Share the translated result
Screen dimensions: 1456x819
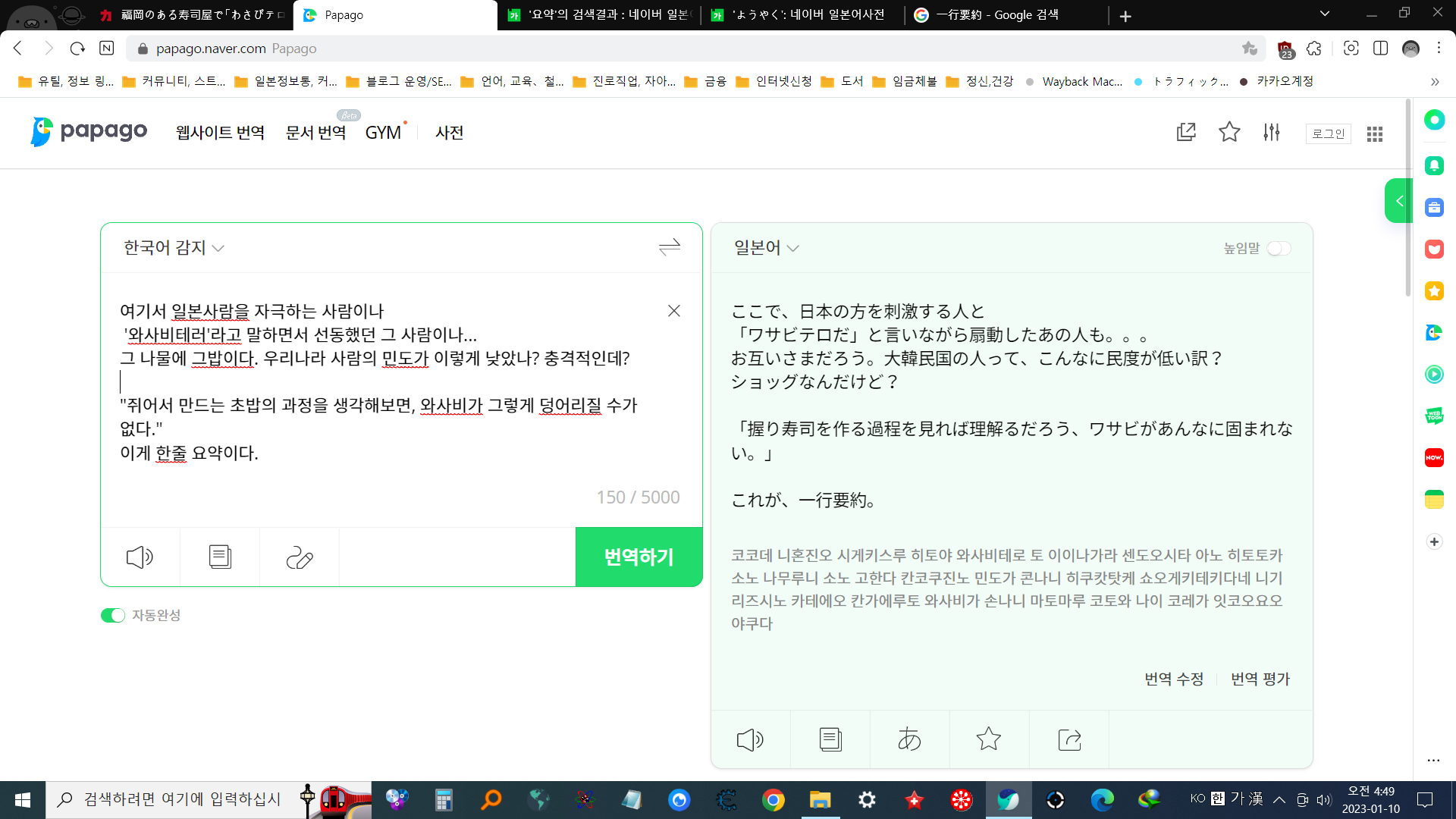tap(1068, 739)
